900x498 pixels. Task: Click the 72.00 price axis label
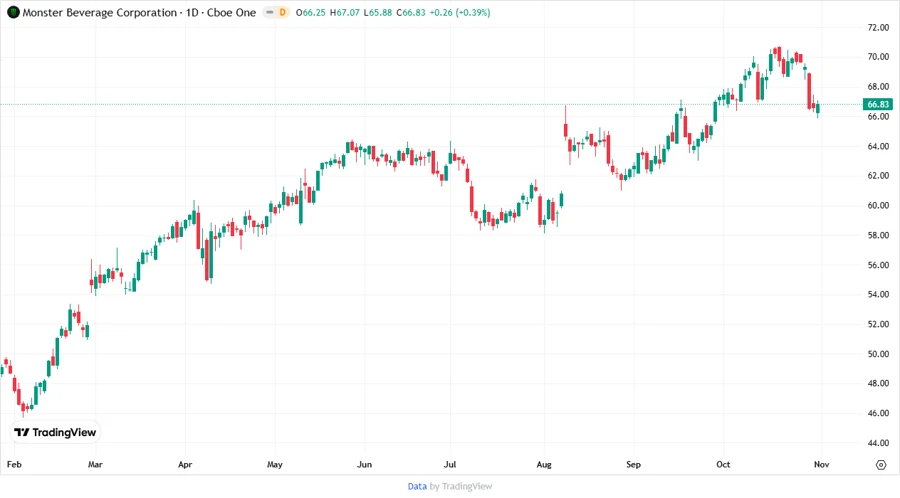(878, 28)
